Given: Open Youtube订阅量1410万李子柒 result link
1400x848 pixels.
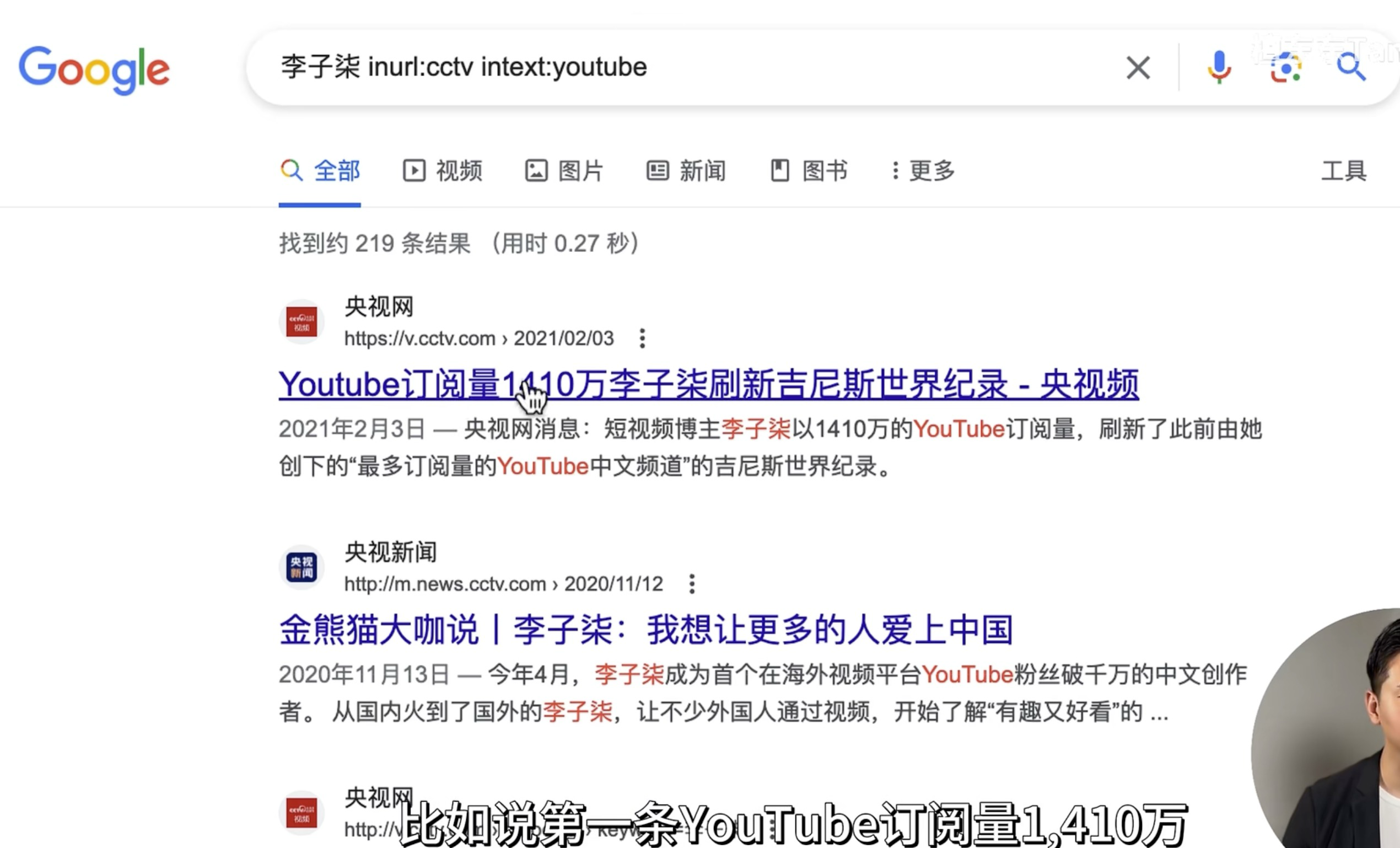Looking at the screenshot, I should pos(708,385).
